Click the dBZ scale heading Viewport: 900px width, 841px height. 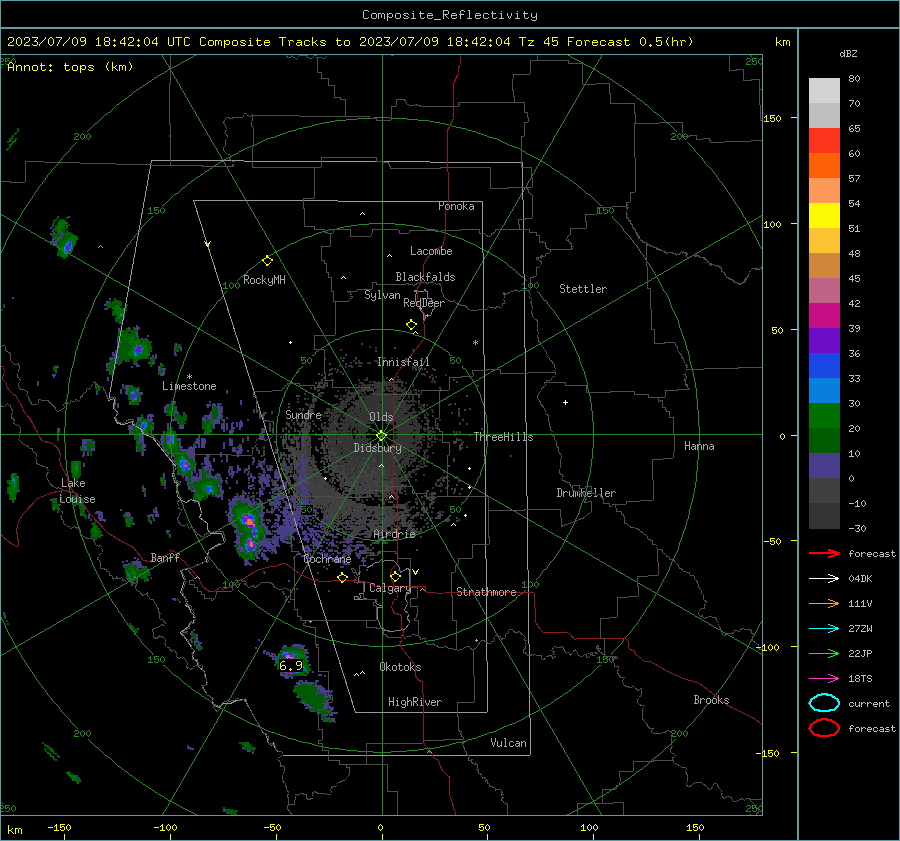848,53
